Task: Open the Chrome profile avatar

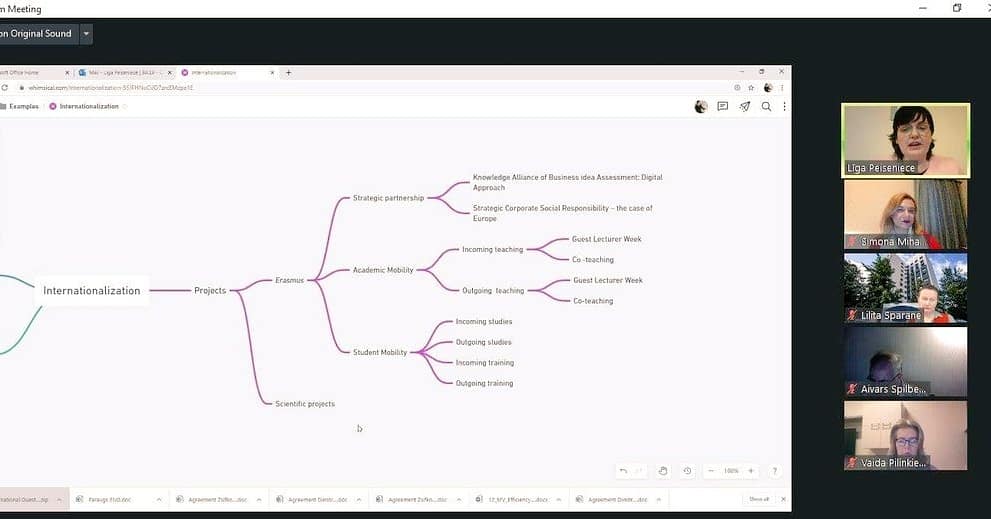Action: [x=768, y=88]
